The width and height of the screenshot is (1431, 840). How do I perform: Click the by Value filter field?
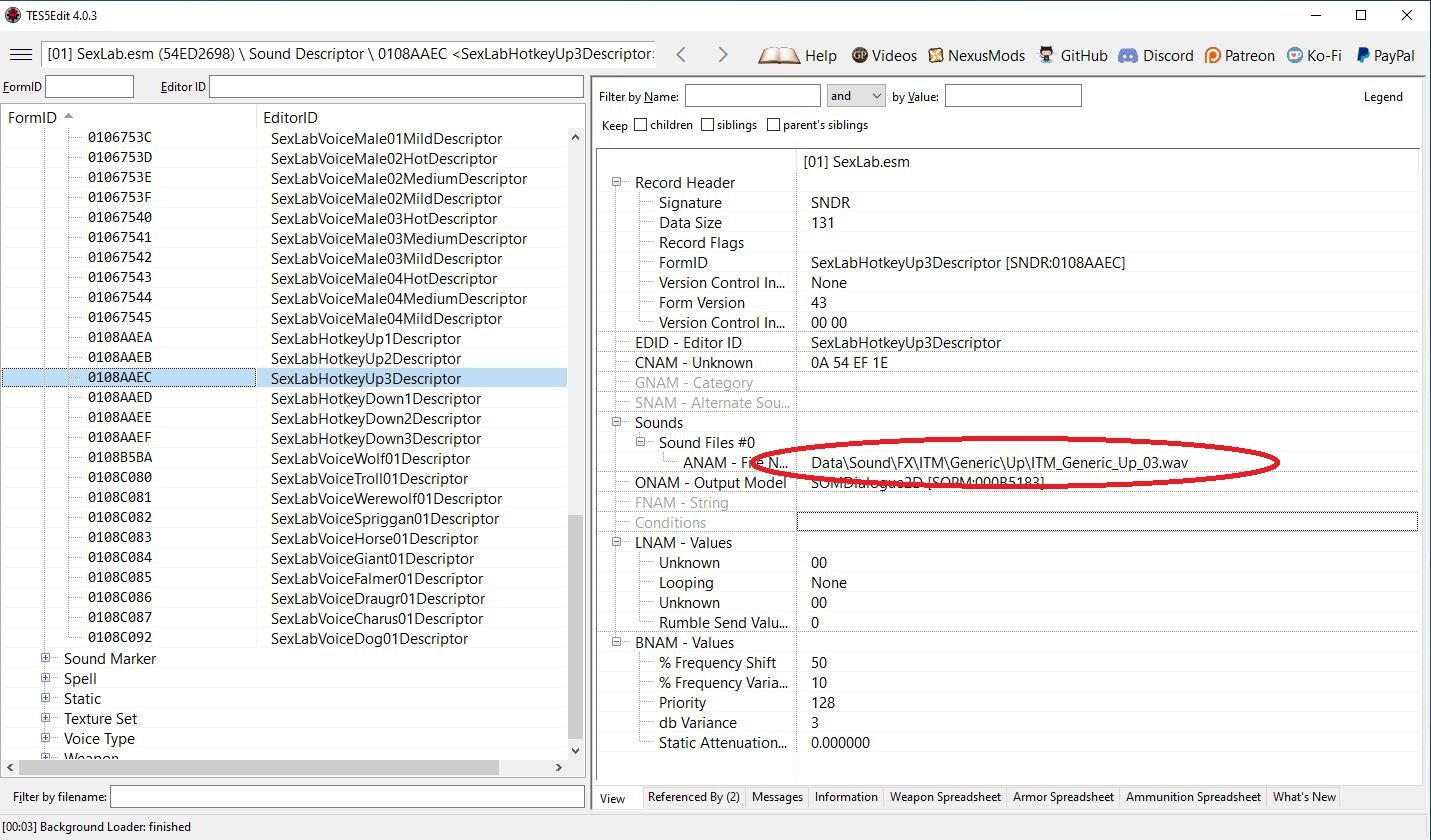[x=1013, y=96]
